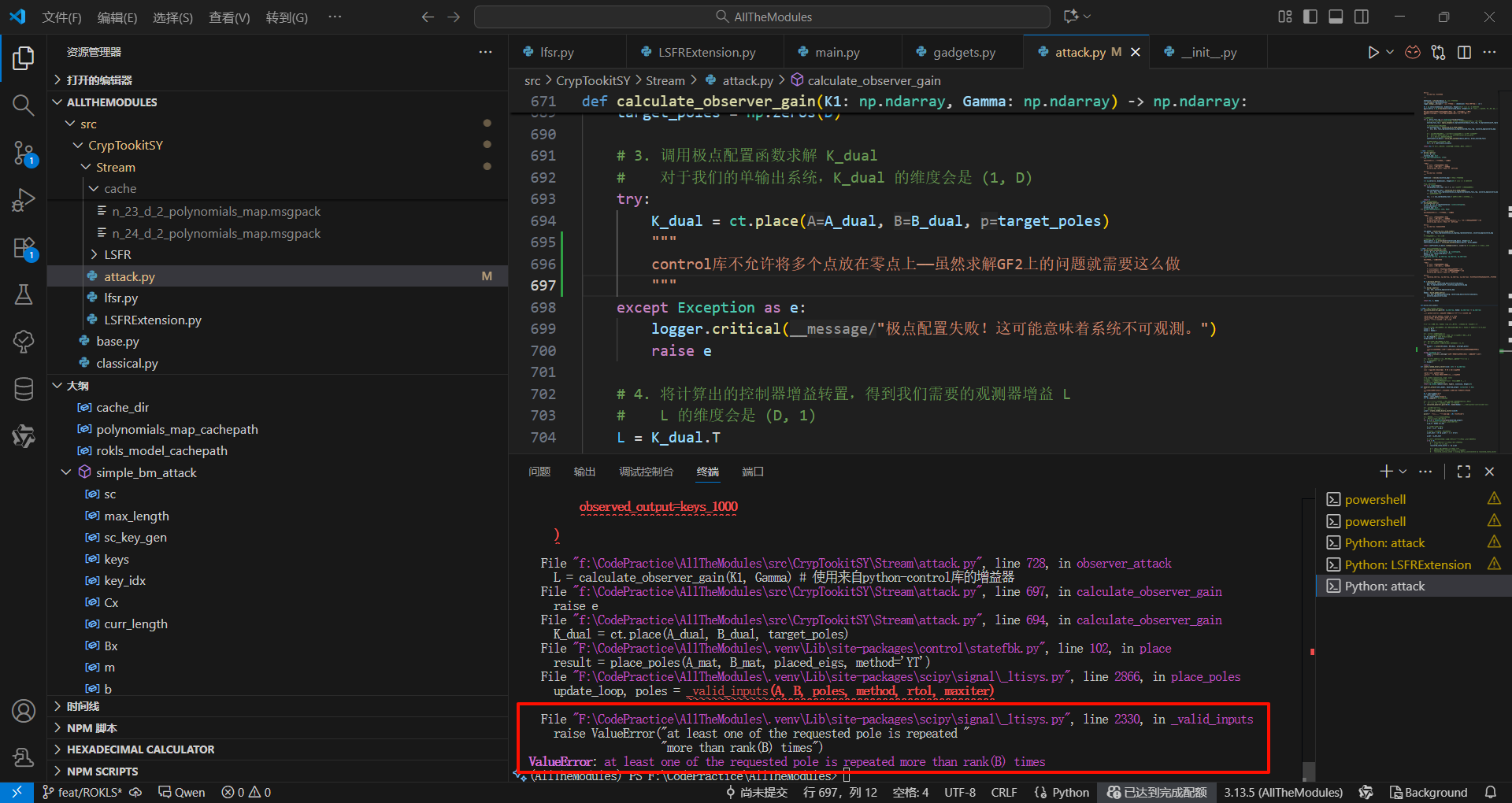
Task: Open the new terminal launch profile dropdown
Action: click(x=1403, y=472)
